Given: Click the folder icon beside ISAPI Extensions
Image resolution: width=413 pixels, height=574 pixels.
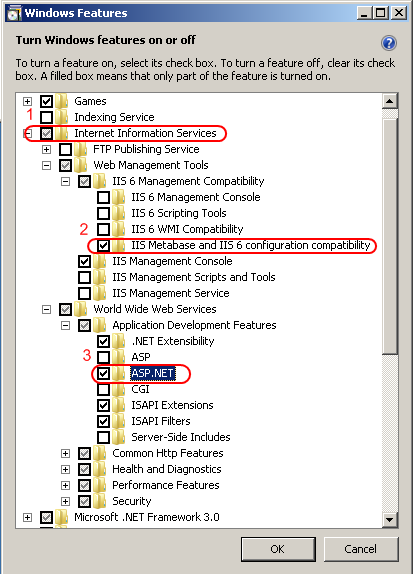Looking at the screenshot, I should [119, 405].
